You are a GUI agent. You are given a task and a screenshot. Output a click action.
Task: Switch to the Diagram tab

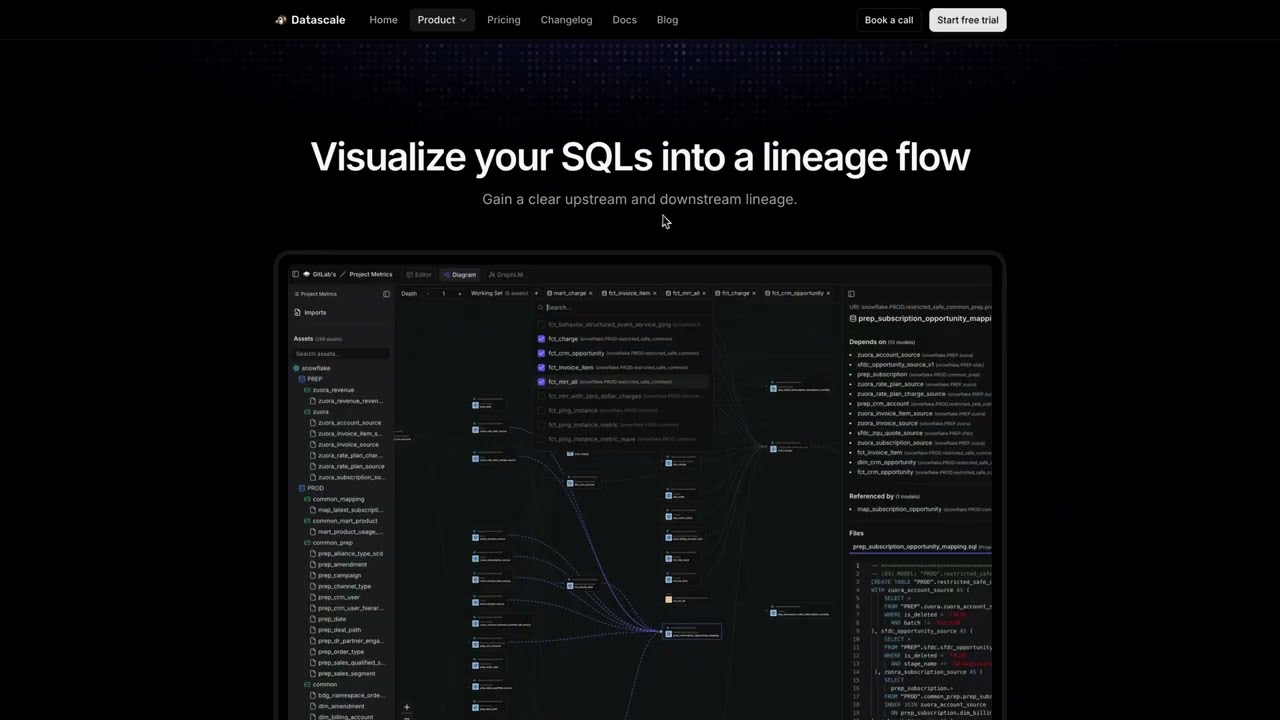460,274
